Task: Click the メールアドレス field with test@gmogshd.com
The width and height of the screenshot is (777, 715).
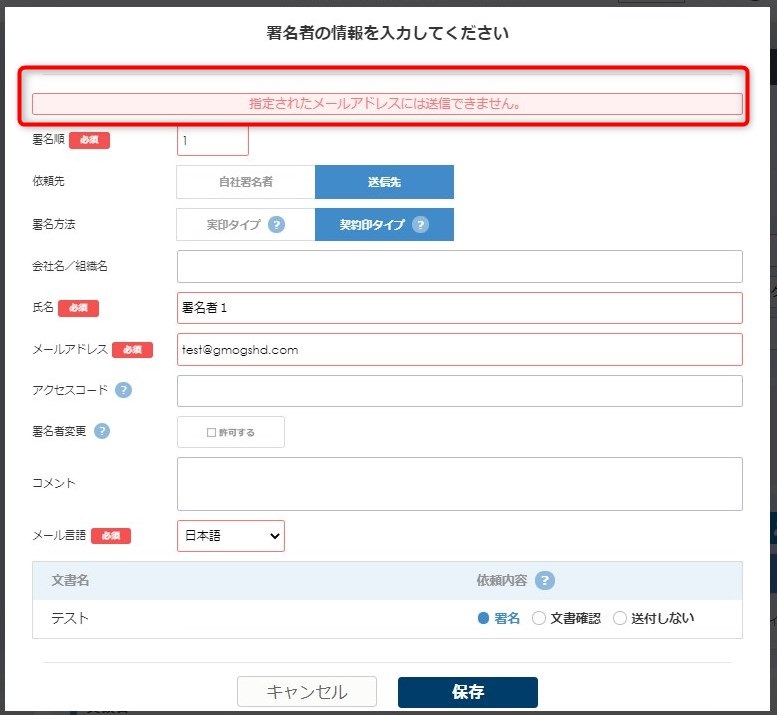Action: (459, 350)
